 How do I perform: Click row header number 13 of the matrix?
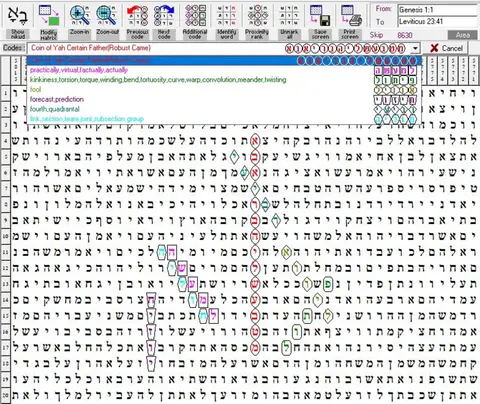tap(5, 284)
